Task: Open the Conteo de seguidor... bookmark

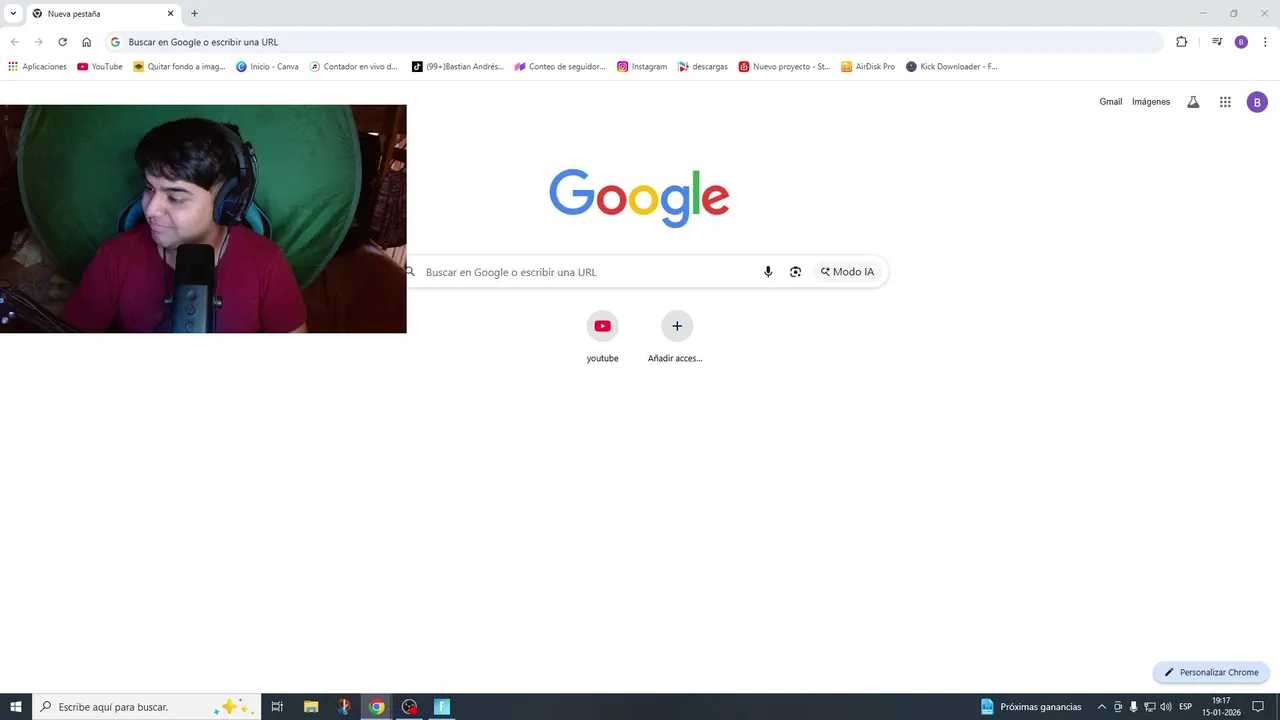Action: [x=560, y=67]
